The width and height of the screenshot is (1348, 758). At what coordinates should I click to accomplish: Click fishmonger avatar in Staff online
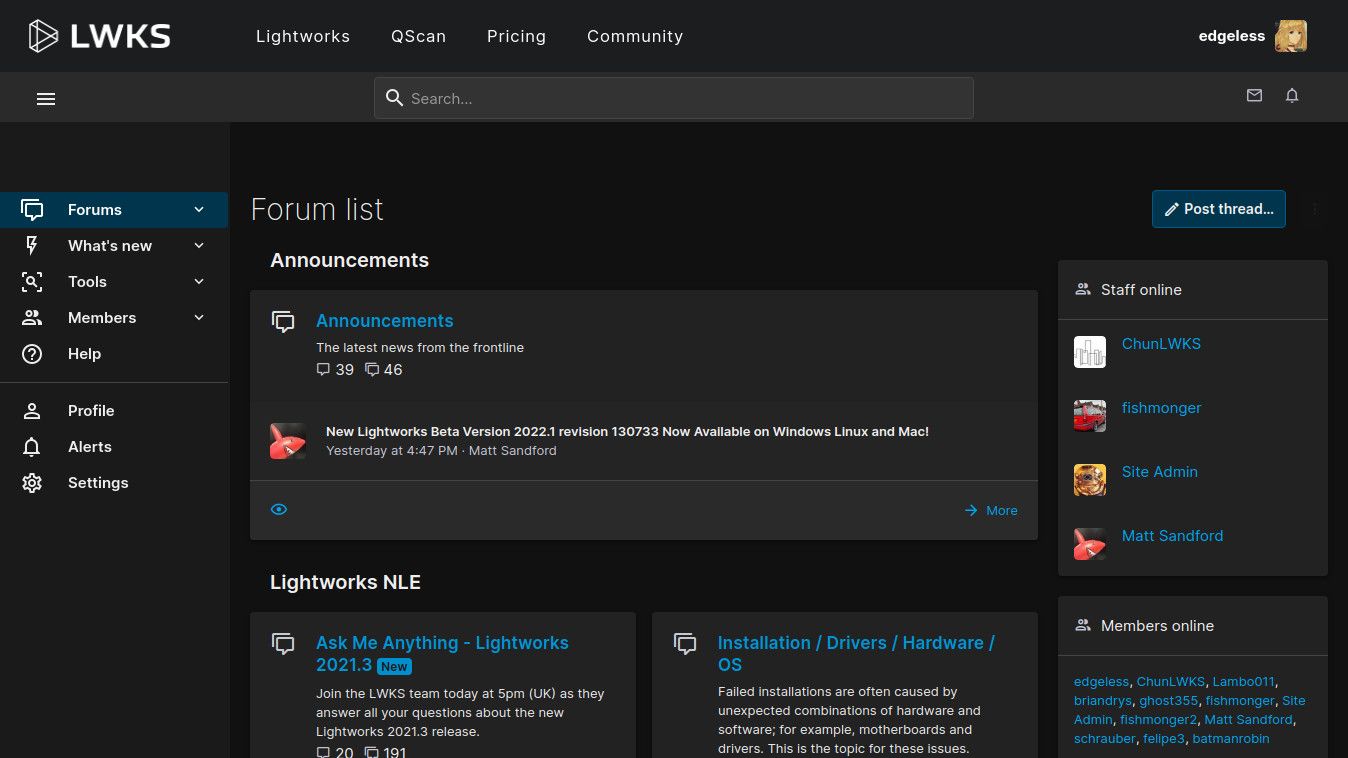pyautogui.click(x=1090, y=416)
